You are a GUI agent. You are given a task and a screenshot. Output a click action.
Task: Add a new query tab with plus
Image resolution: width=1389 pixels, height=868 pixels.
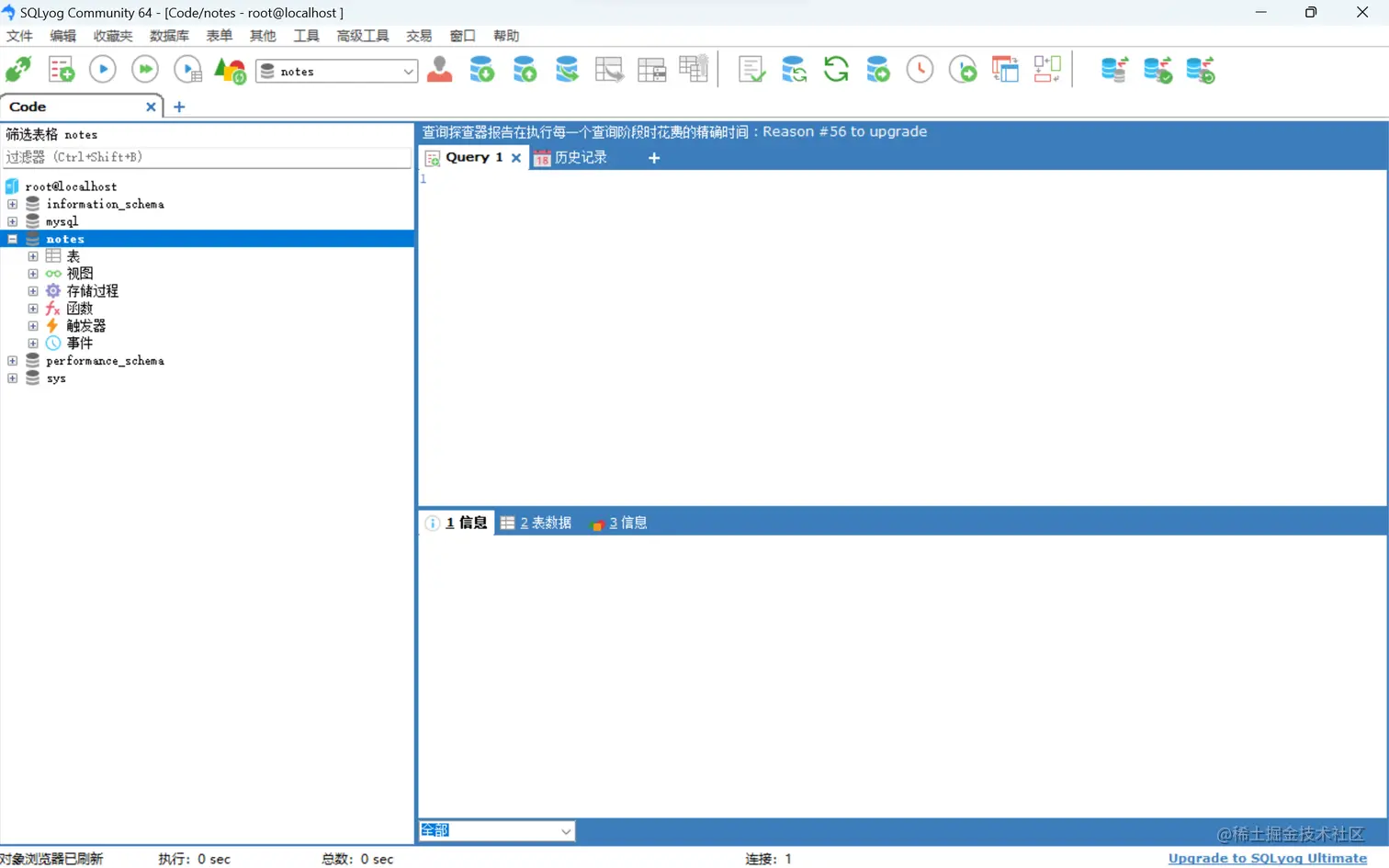pyautogui.click(x=654, y=158)
